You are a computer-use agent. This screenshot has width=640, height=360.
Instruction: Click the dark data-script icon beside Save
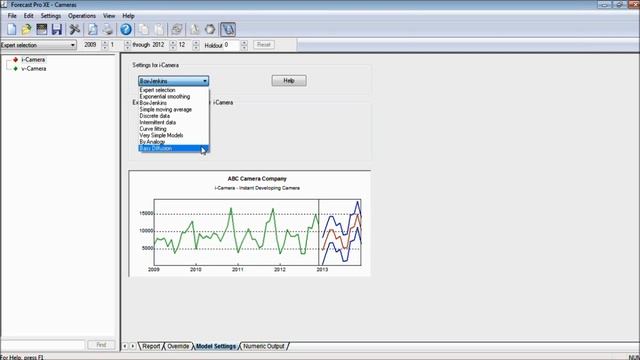42,29
